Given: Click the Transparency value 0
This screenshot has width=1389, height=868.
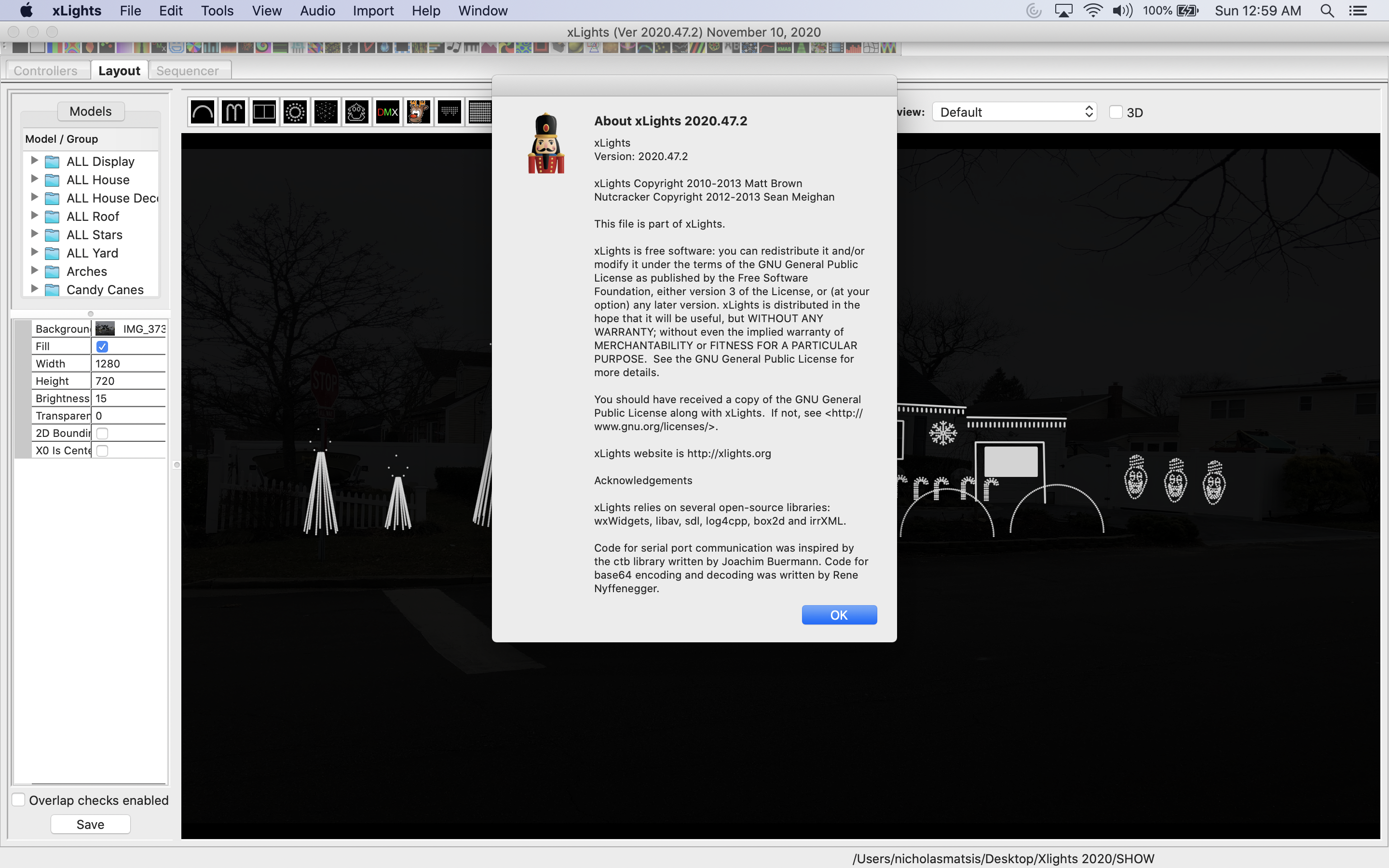Looking at the screenshot, I should (x=129, y=416).
